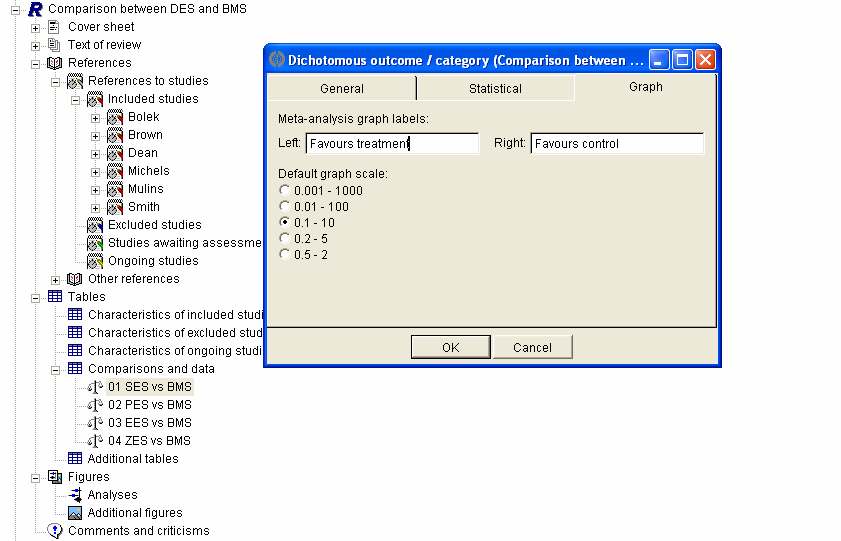
Task: Click the Right graph label field
Action: pos(617,144)
